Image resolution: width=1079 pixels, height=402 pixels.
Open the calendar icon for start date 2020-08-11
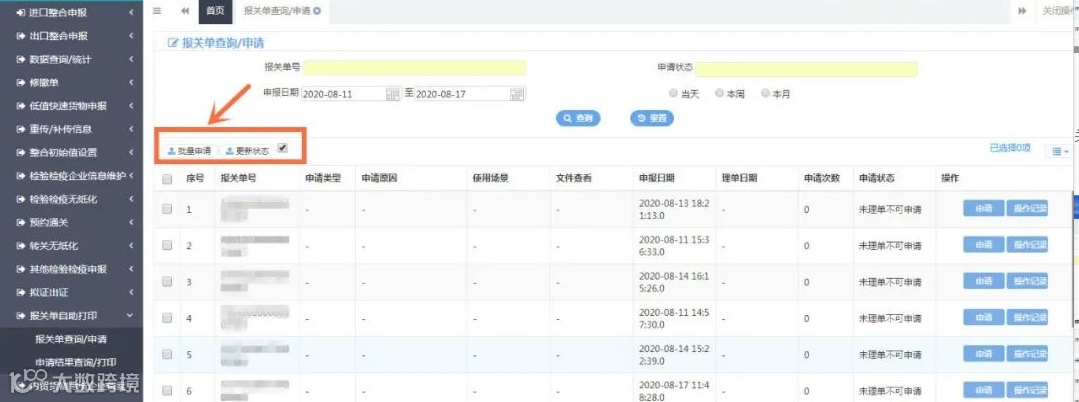pos(392,94)
